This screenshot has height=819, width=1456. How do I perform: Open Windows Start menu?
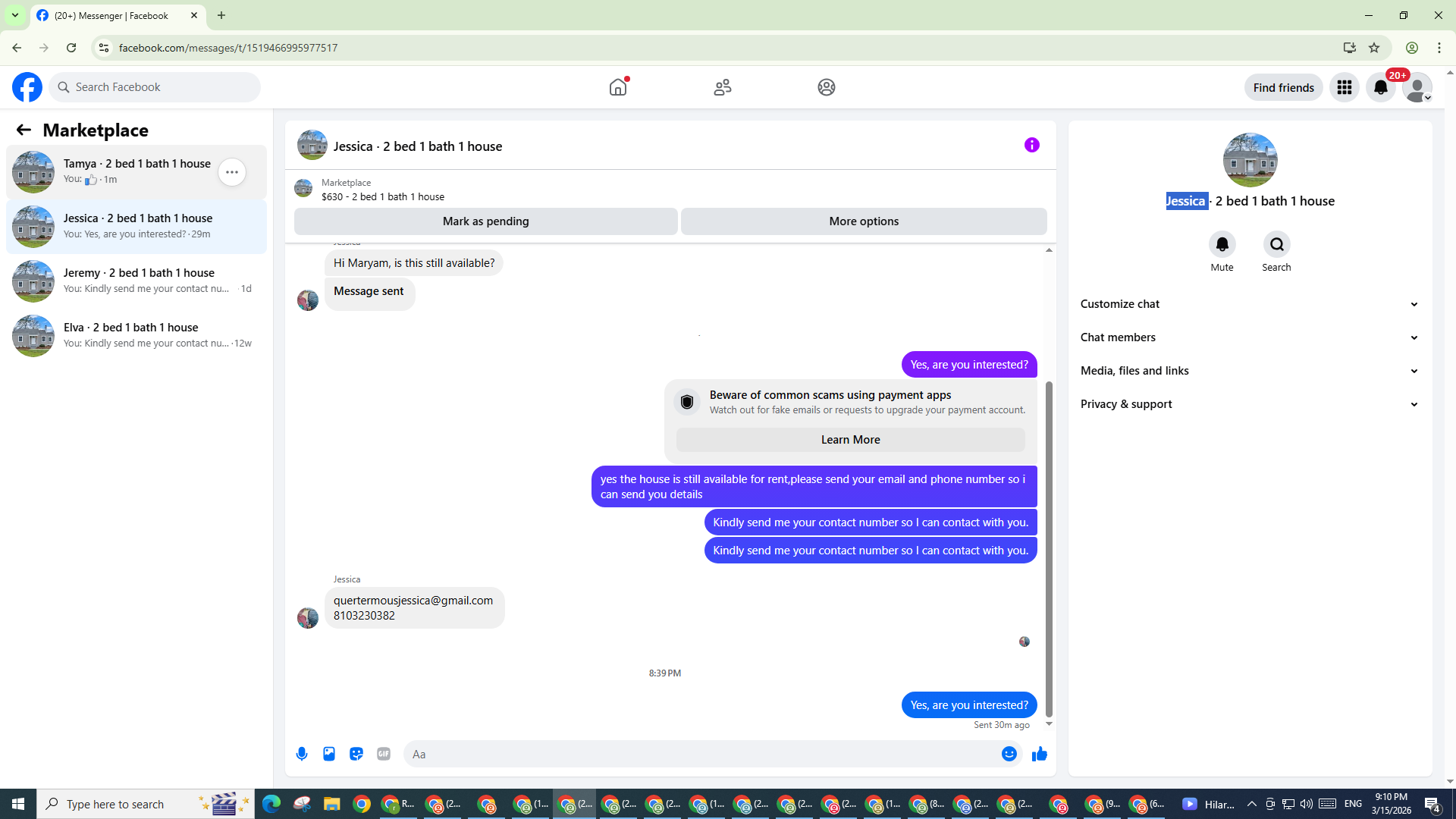tap(18, 804)
